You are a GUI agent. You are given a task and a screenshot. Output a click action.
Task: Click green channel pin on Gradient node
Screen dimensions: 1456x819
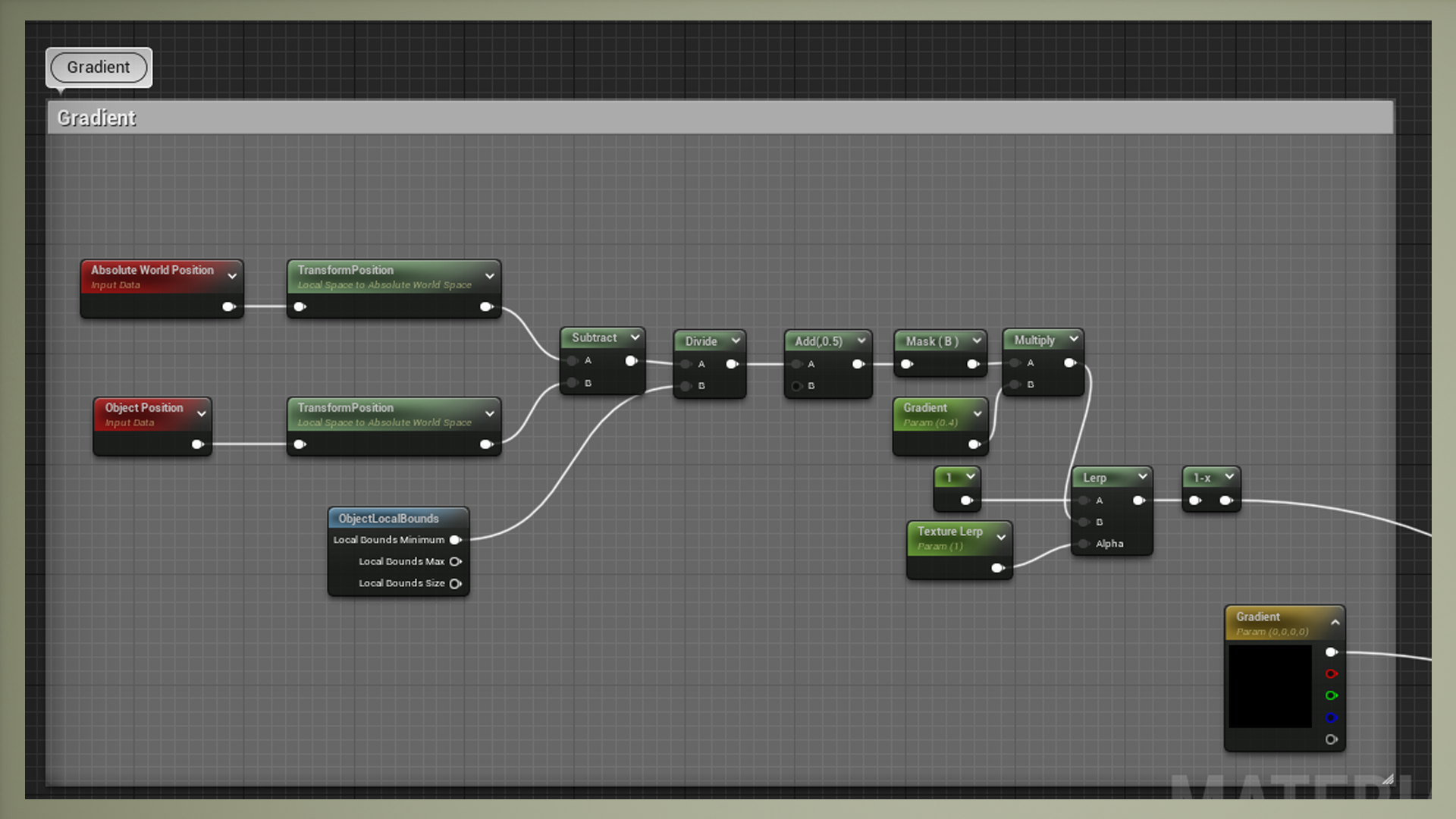(x=1331, y=696)
